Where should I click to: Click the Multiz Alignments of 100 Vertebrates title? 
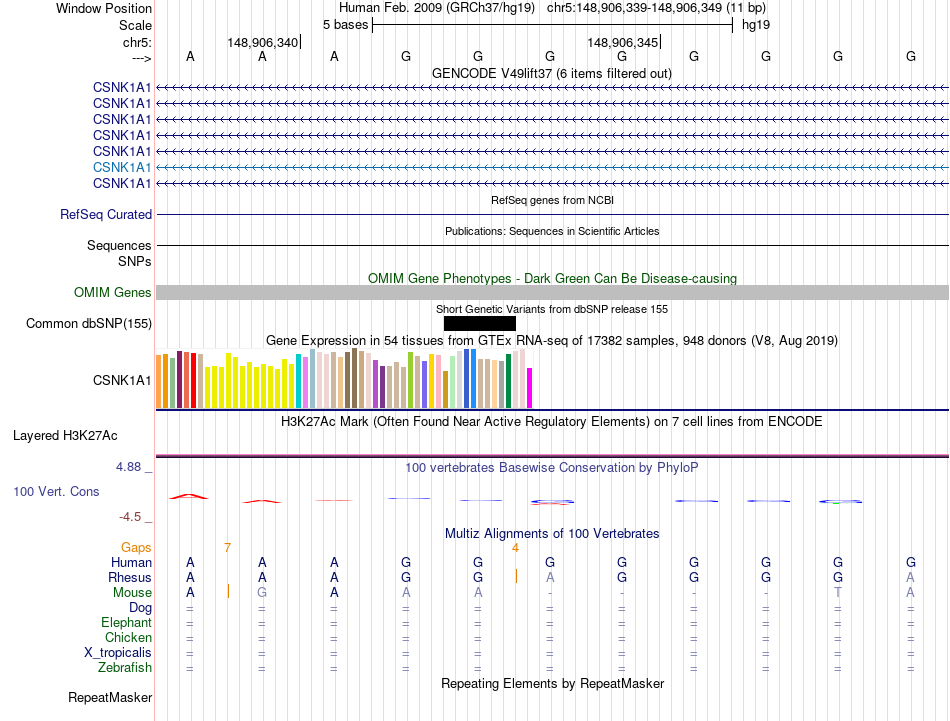click(x=552, y=533)
